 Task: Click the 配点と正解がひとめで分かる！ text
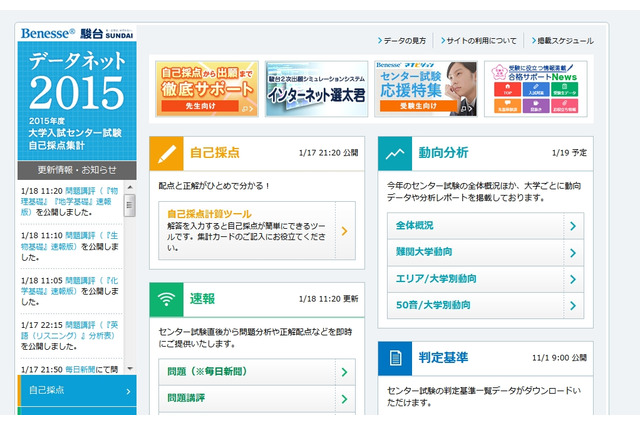215,186
